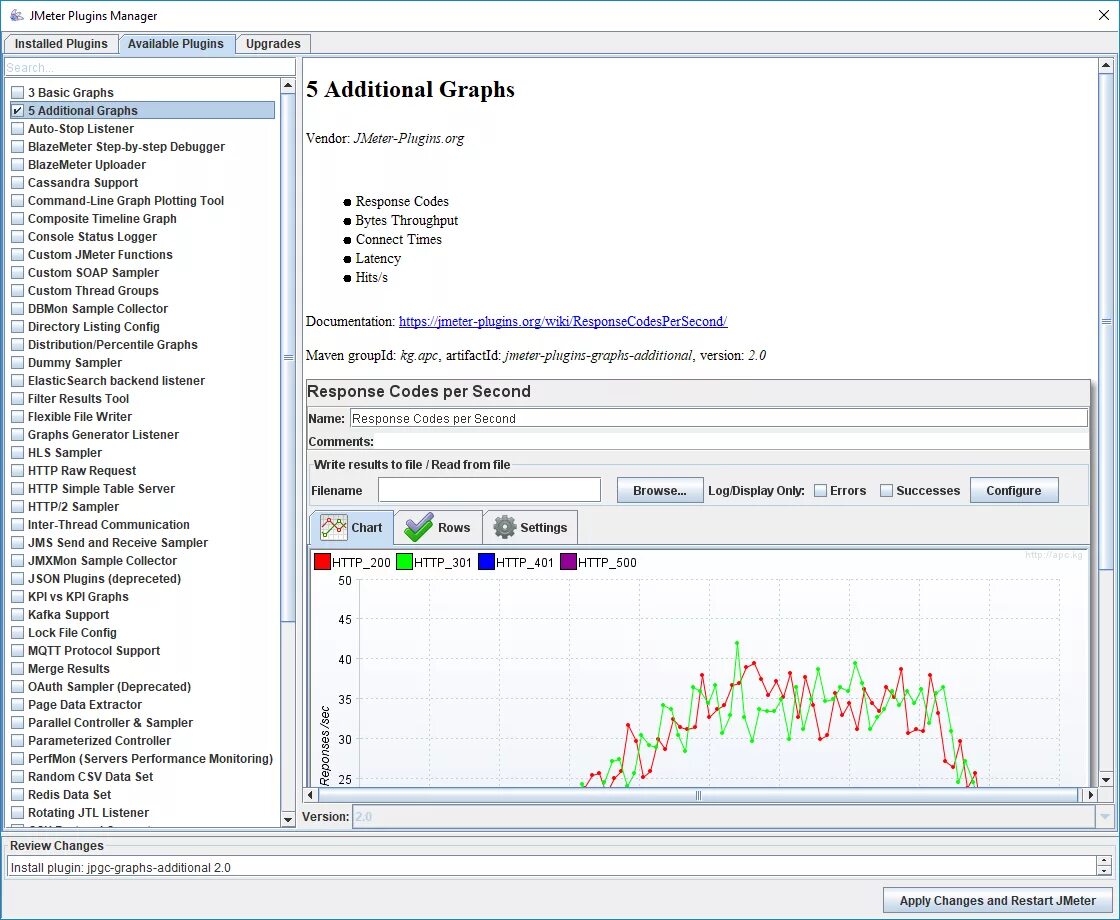Select Cassandra Support in plugin list

(83, 183)
